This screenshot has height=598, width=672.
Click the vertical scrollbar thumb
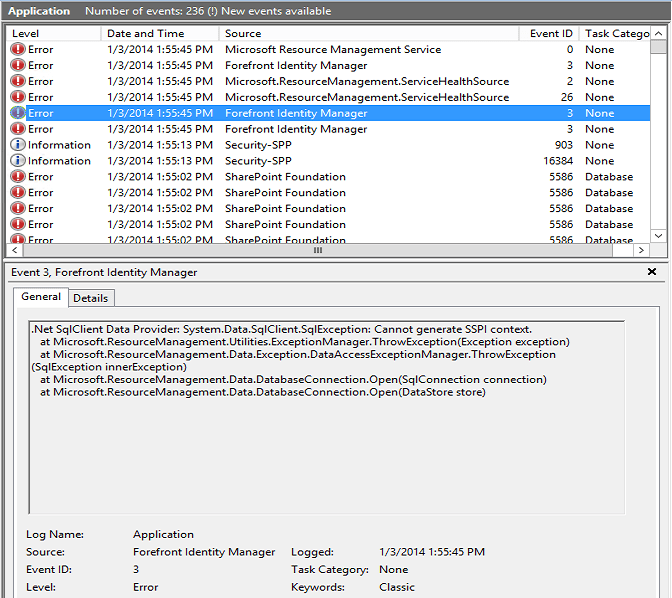click(658, 47)
